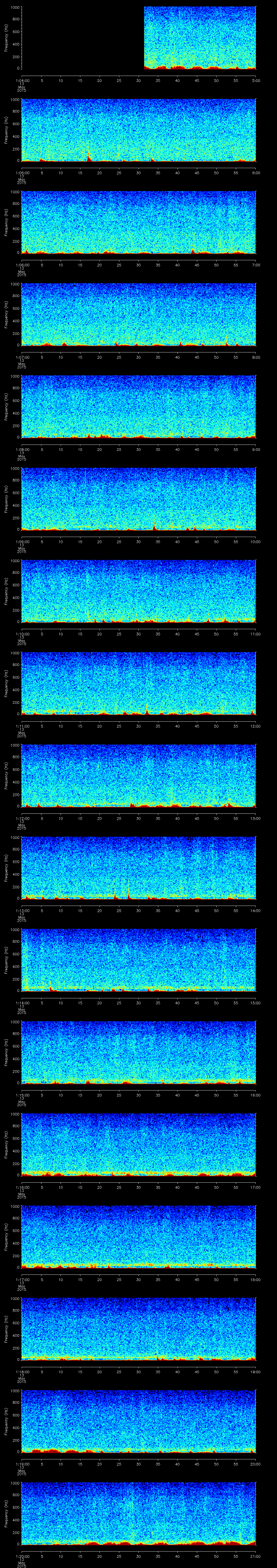Click the Frequency (Hz) axis label of top spectrogram
The height and width of the screenshot is (1568, 277).
(x=6, y=38)
